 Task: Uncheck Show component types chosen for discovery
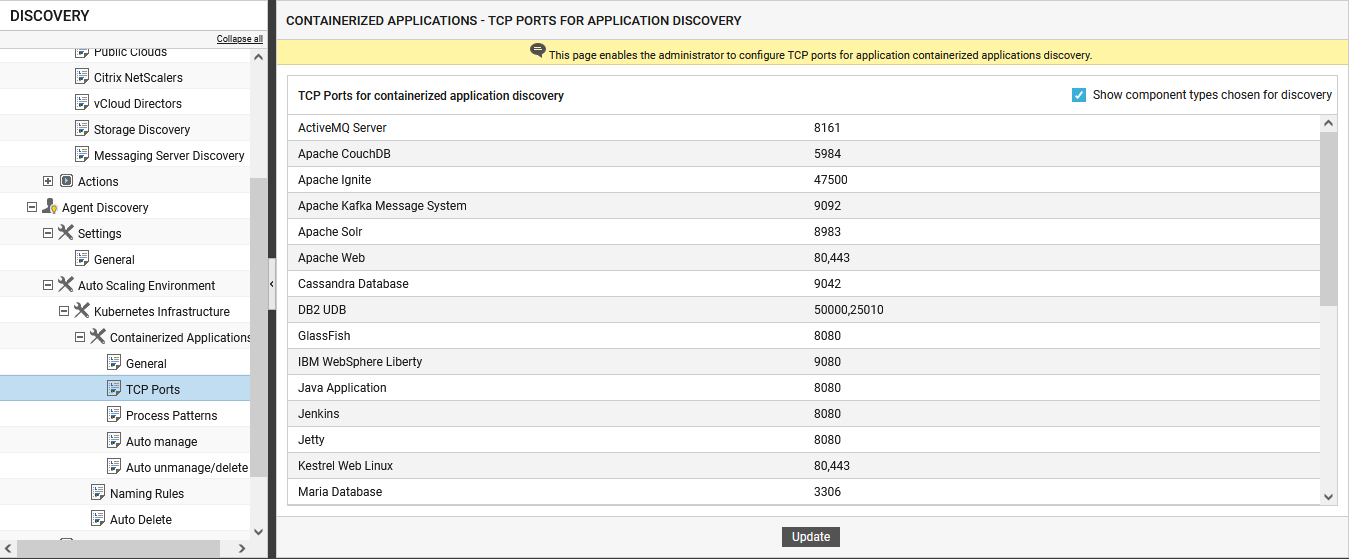[1079, 95]
